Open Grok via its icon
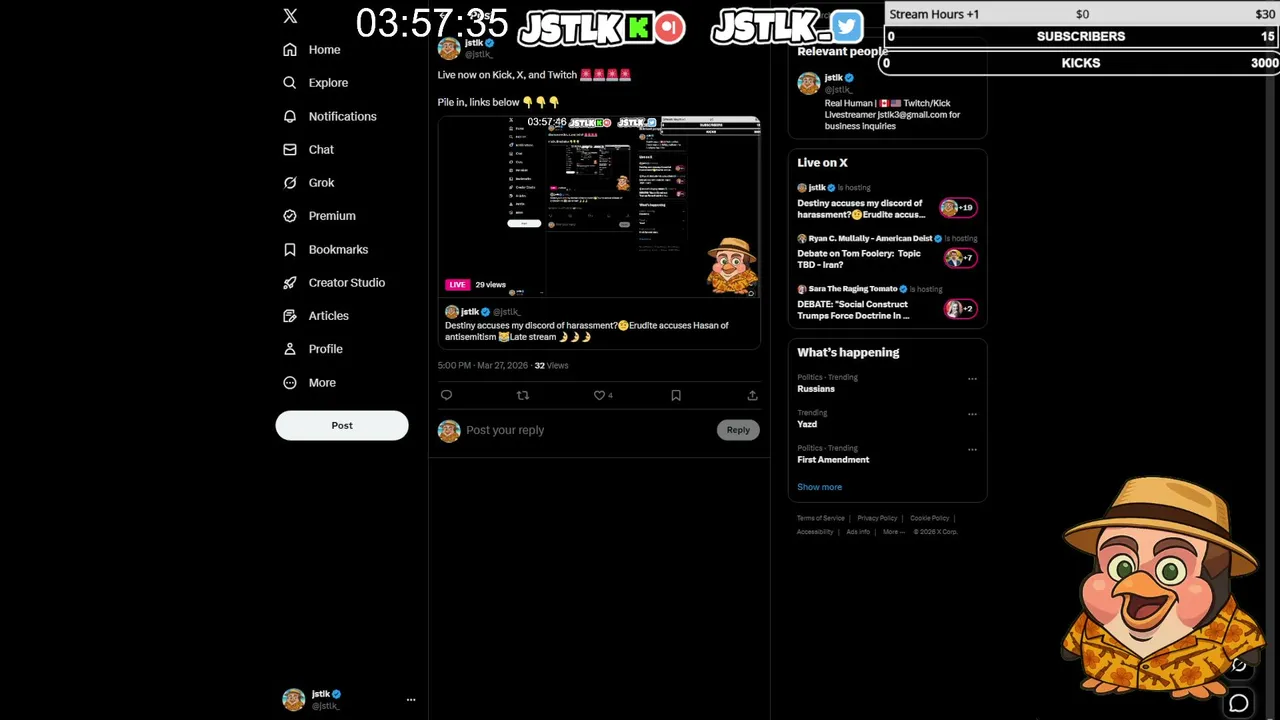The width and height of the screenshot is (1280, 720). tap(290, 183)
